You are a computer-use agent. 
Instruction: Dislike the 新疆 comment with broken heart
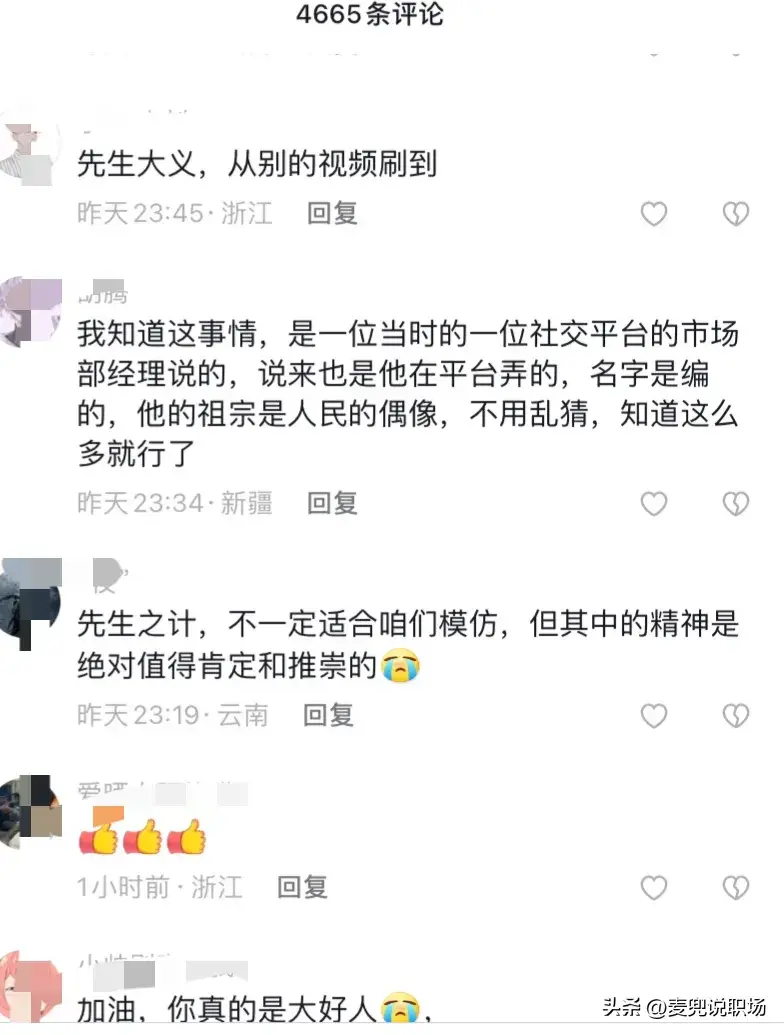click(x=736, y=504)
